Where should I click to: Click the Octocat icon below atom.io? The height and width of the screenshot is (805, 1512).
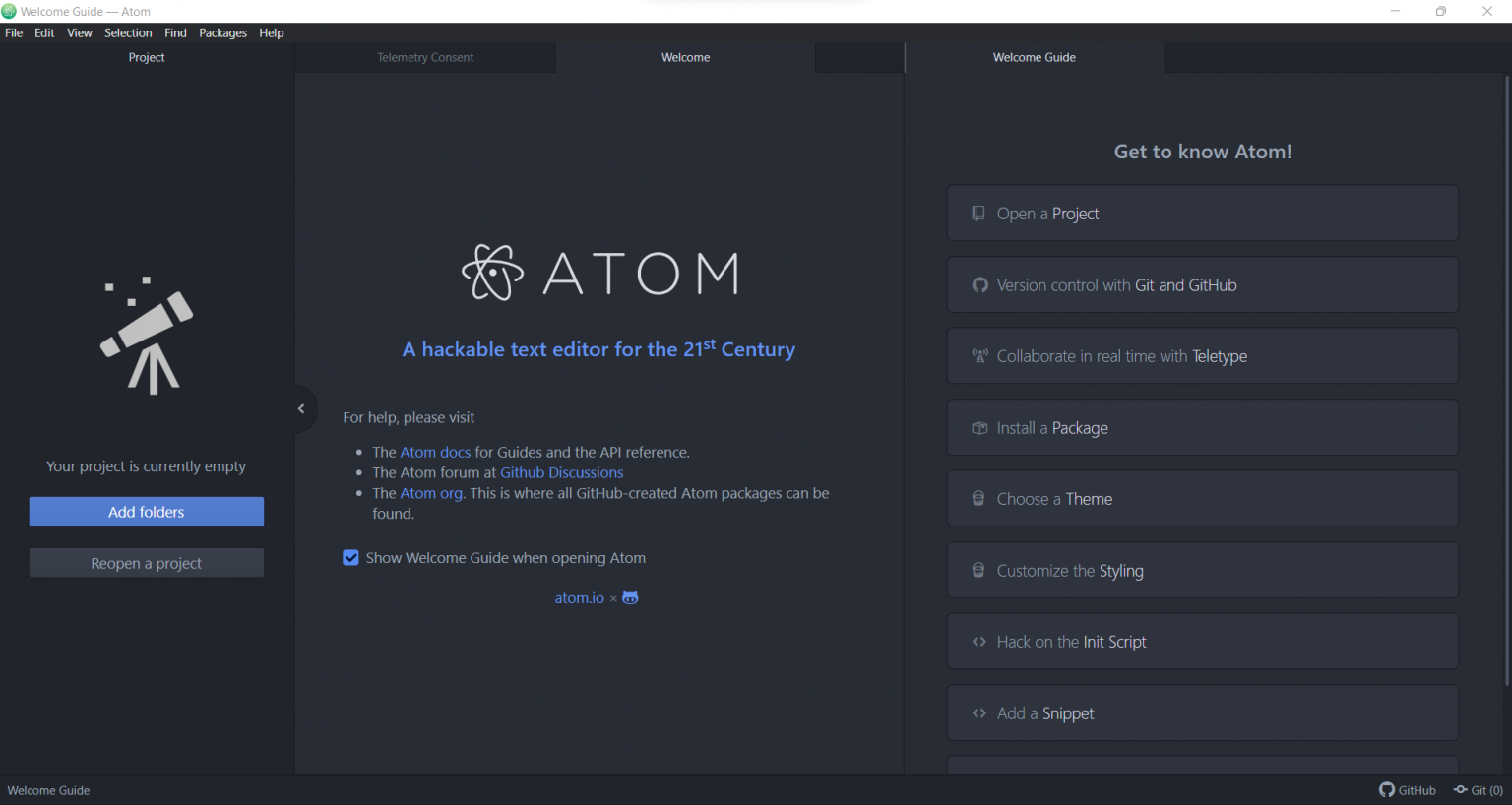[x=630, y=597]
